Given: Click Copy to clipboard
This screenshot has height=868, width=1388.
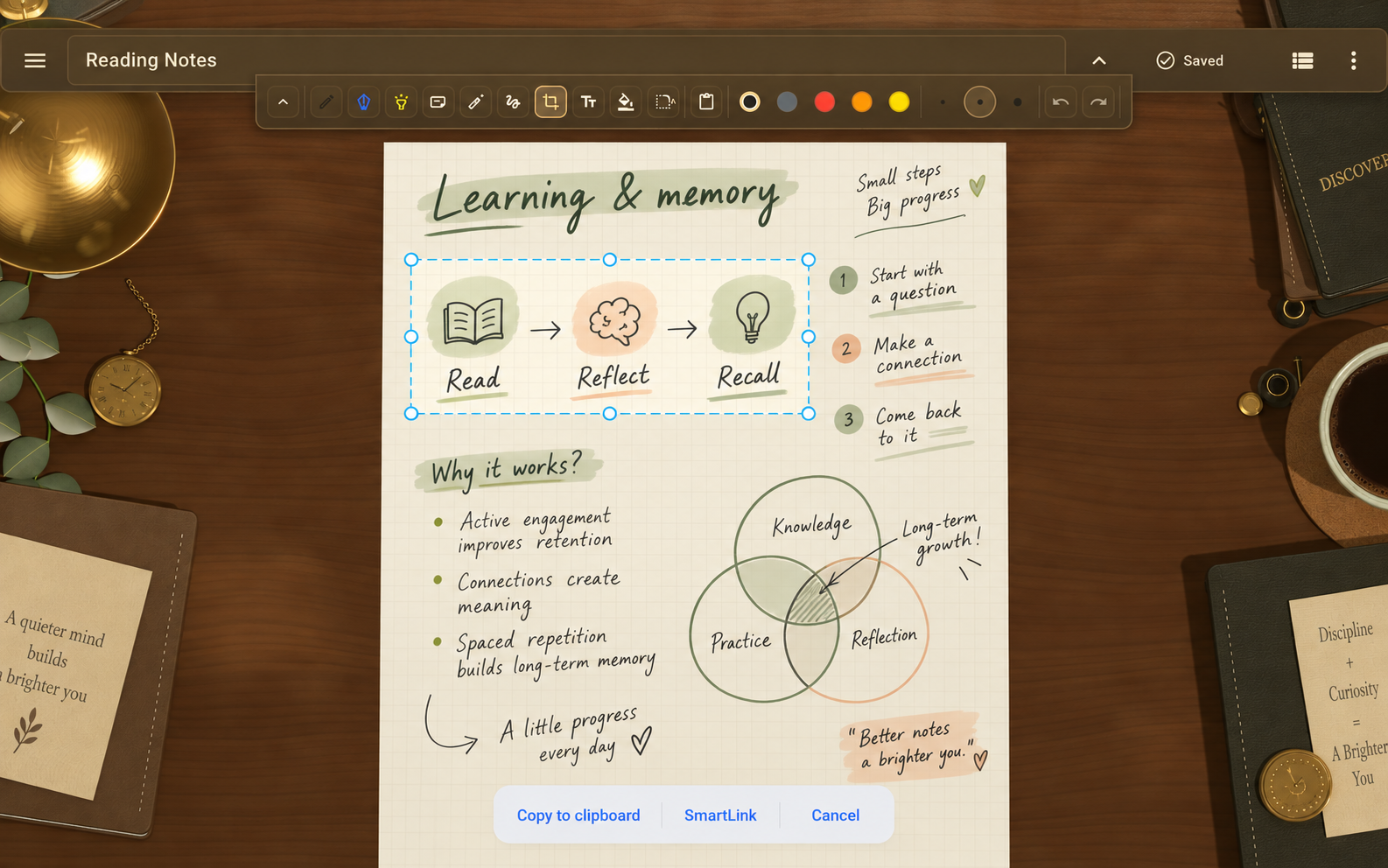Looking at the screenshot, I should coord(578,815).
